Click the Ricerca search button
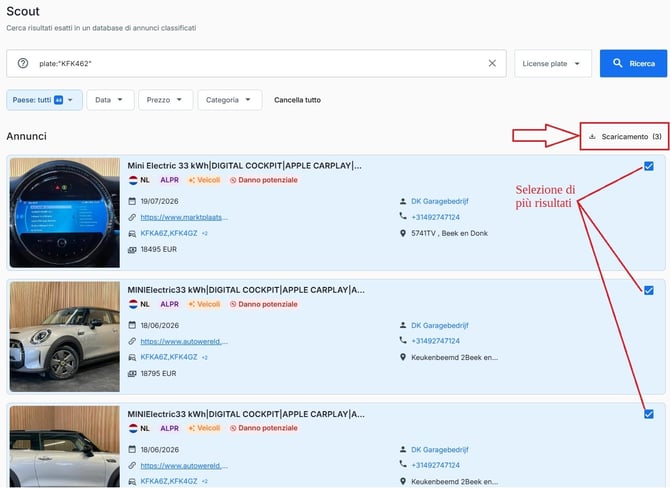This screenshot has height=489, width=670. [x=633, y=63]
